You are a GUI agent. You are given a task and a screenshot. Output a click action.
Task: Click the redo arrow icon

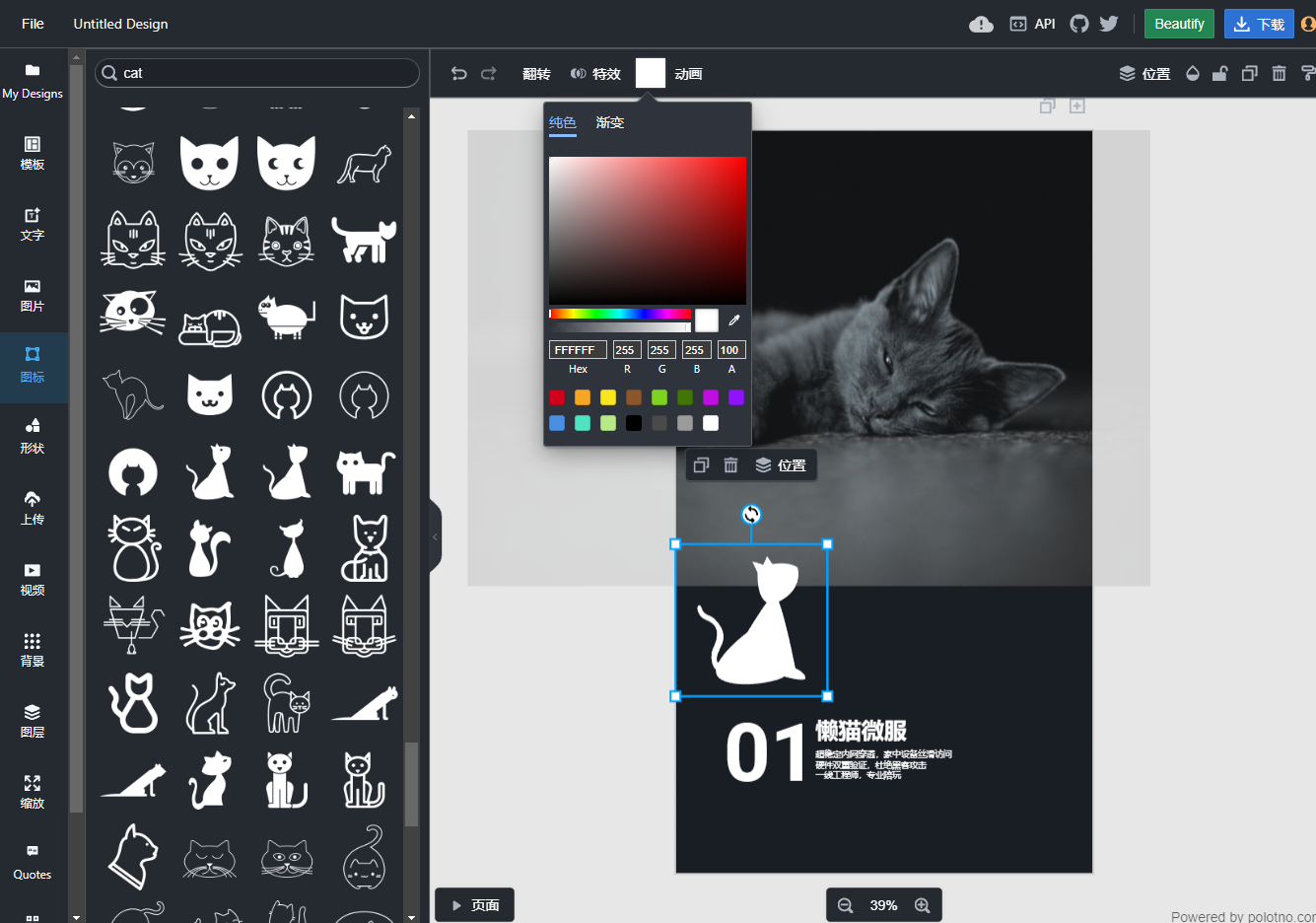coord(489,74)
